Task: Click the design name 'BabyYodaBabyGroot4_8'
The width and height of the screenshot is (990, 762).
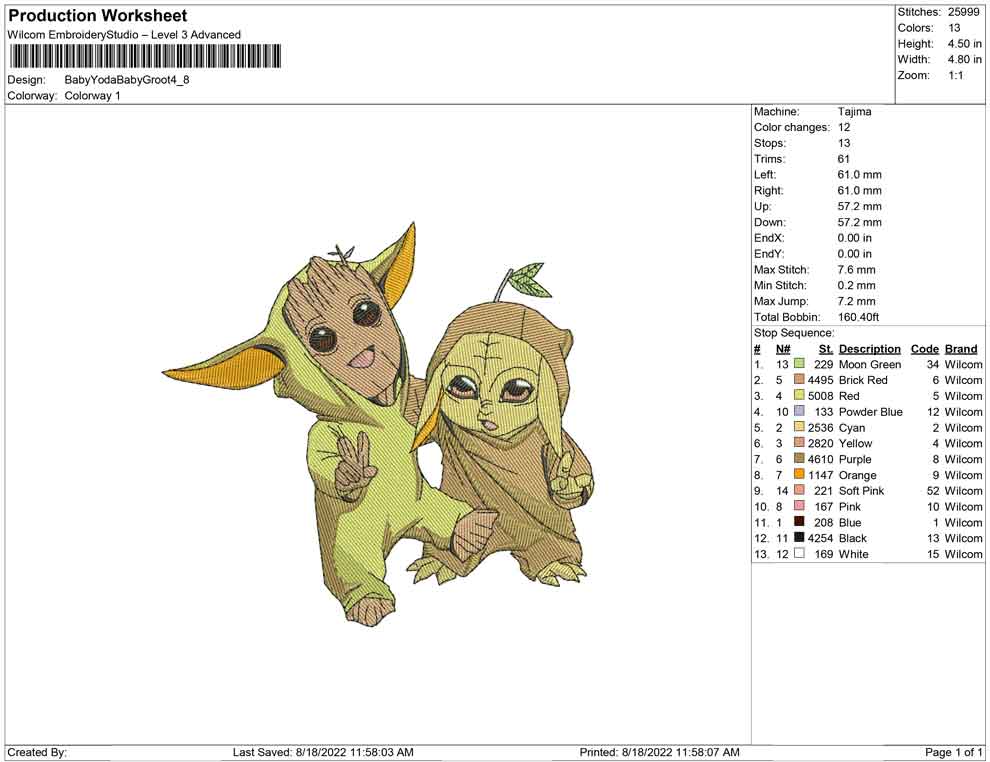Action: [127, 80]
